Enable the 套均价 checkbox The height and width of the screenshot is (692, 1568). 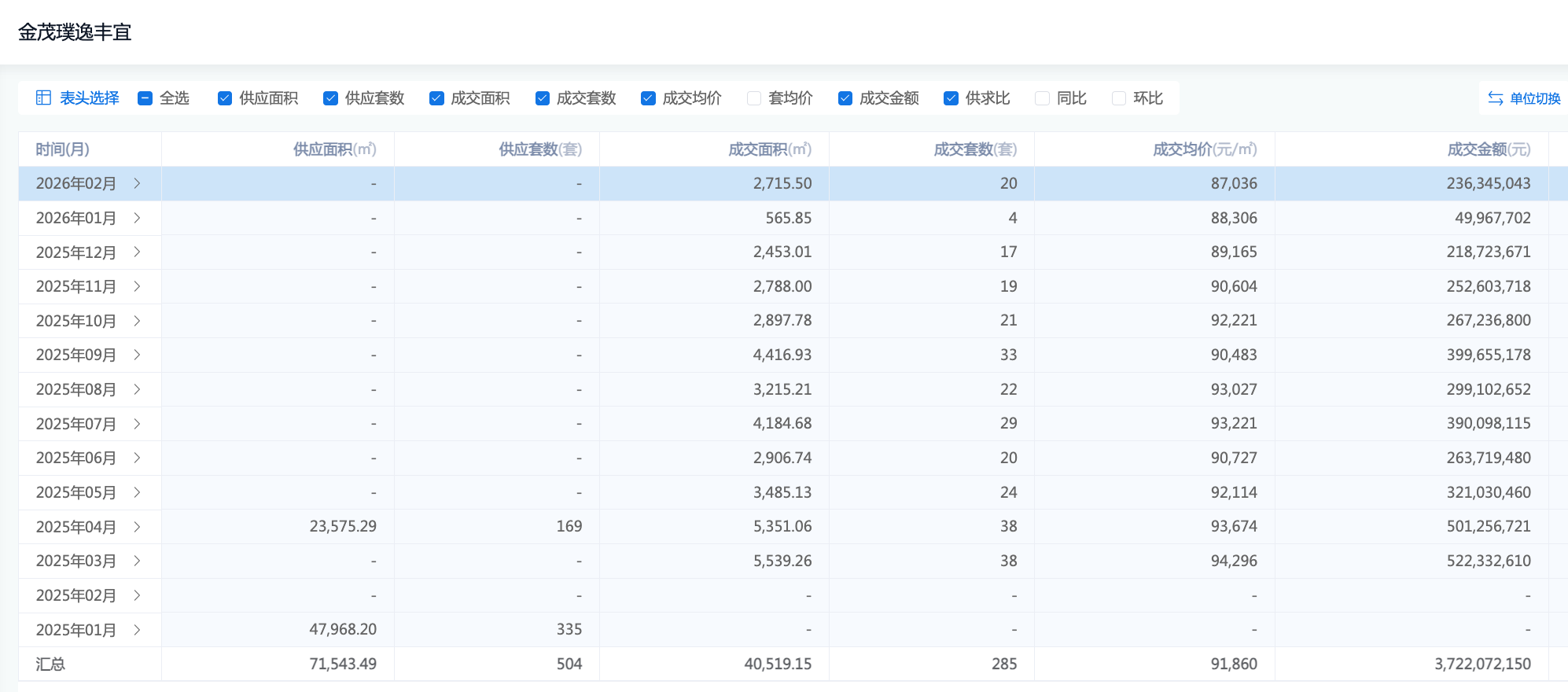[x=754, y=98]
